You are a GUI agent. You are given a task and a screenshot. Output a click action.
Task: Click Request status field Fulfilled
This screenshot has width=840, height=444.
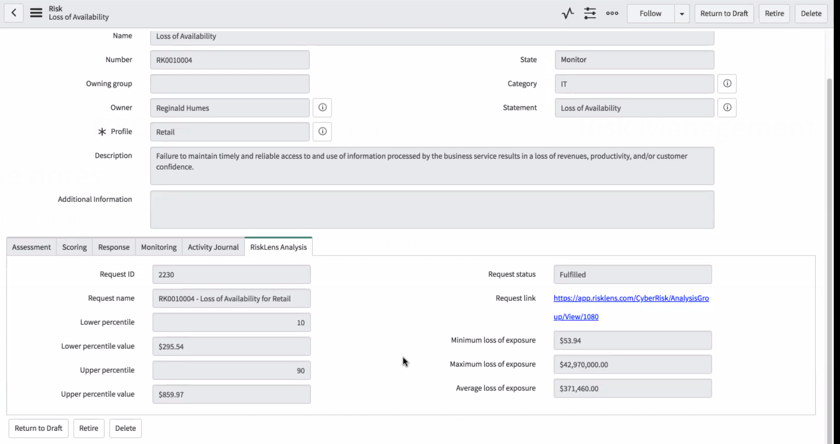(x=633, y=274)
